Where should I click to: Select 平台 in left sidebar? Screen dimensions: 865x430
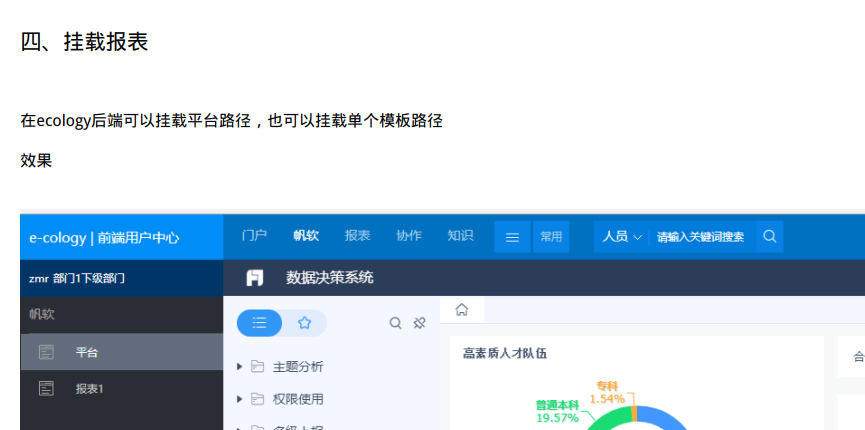pos(122,352)
